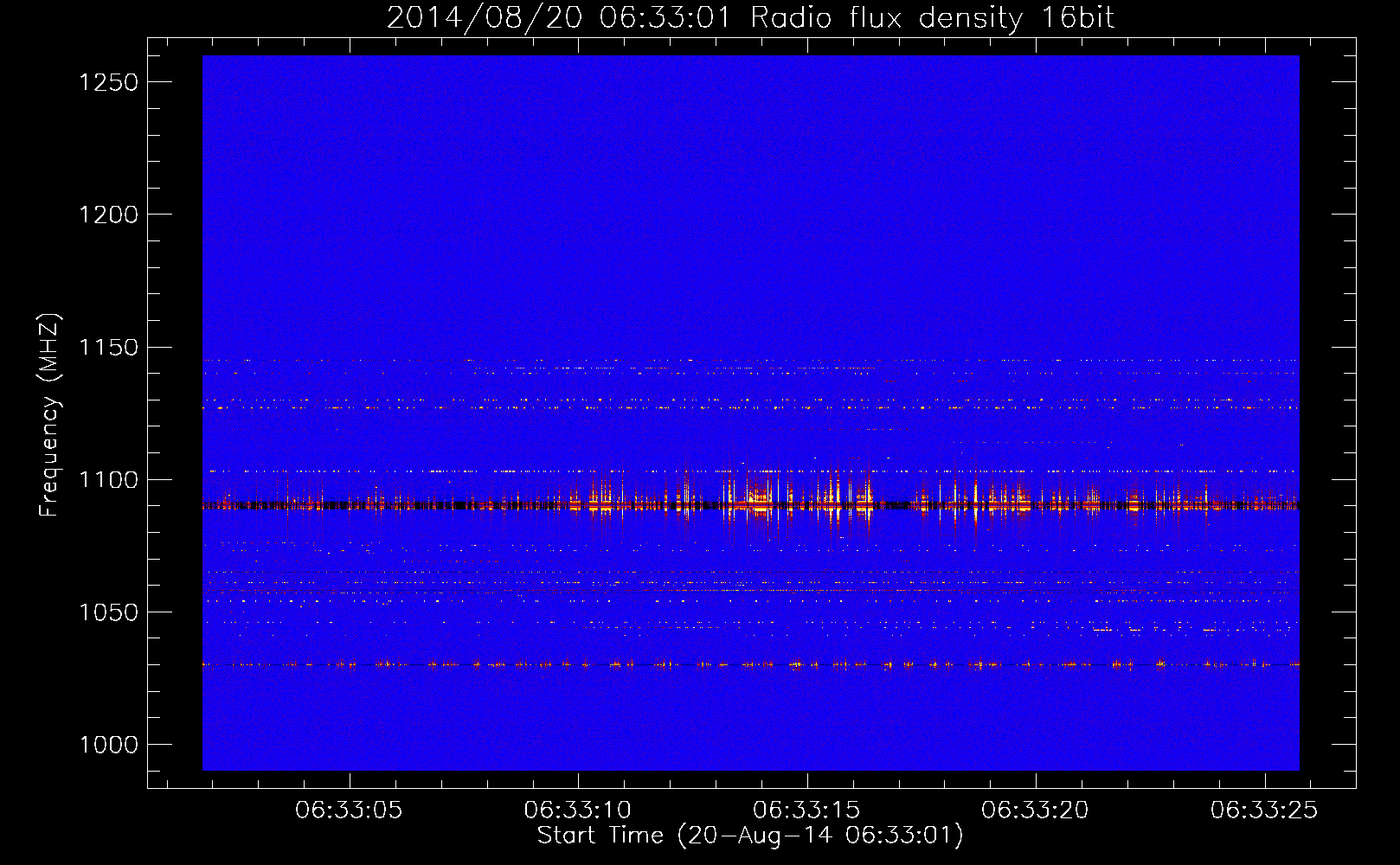
Task: Click the 1050 frequency axis label
Action: click(x=108, y=612)
